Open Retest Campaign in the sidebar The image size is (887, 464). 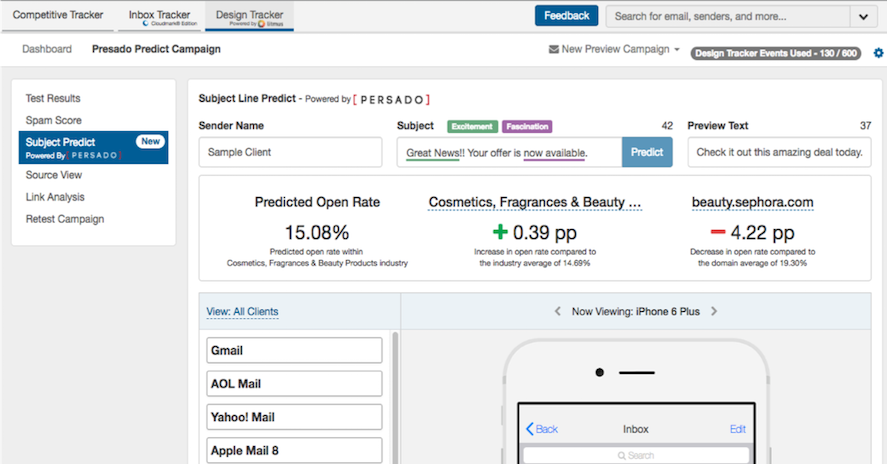(65, 219)
